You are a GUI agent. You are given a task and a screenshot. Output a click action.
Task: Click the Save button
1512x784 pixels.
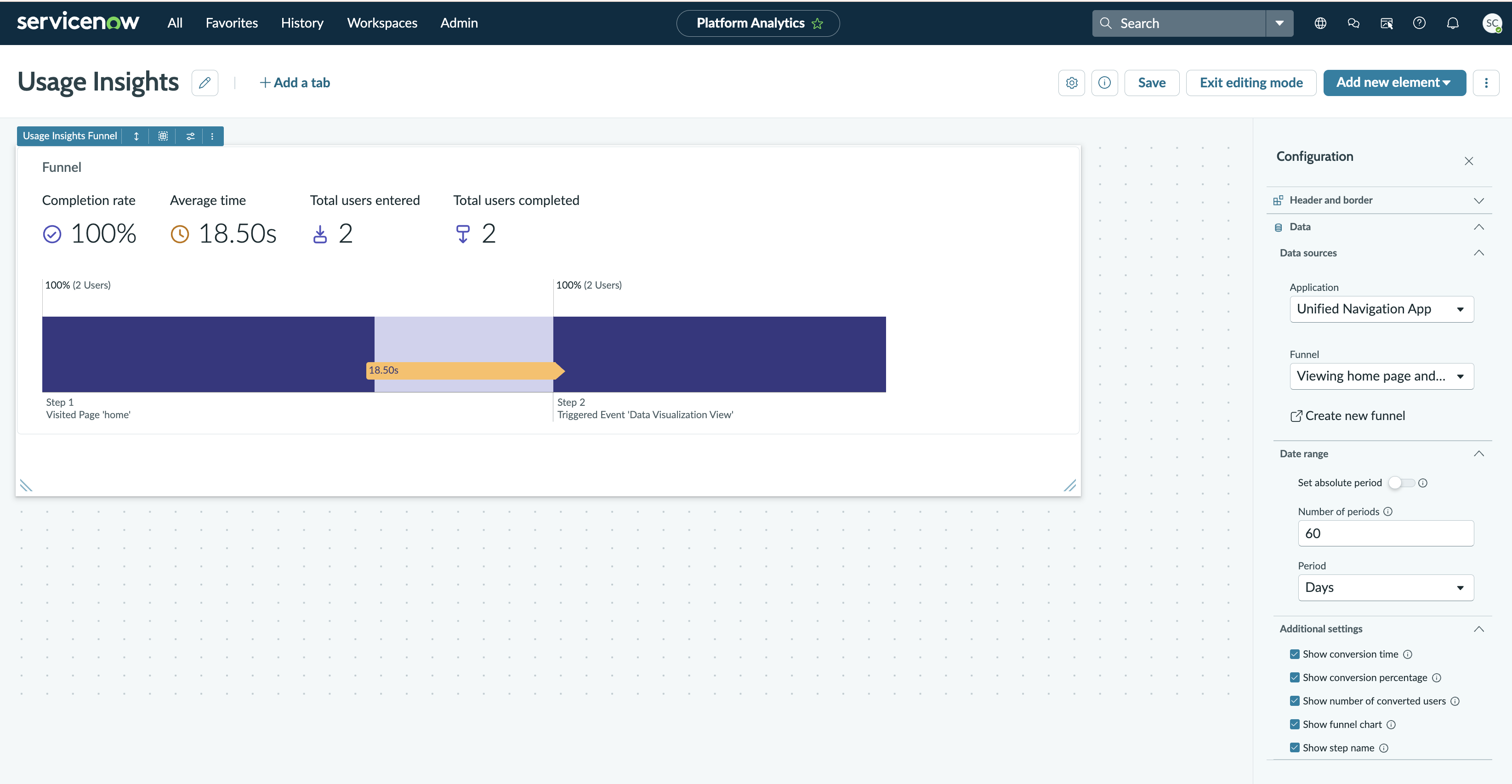tap(1152, 83)
